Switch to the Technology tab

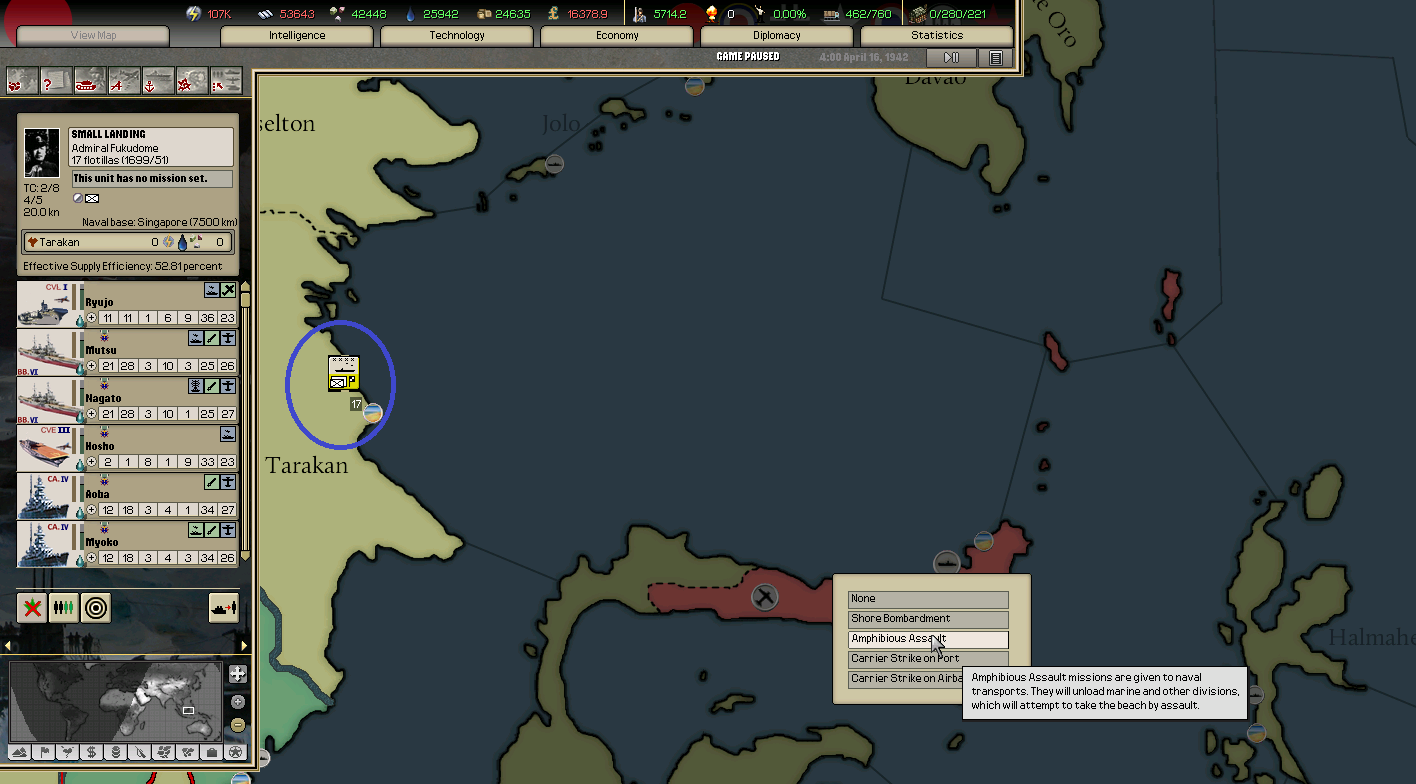tap(457, 36)
